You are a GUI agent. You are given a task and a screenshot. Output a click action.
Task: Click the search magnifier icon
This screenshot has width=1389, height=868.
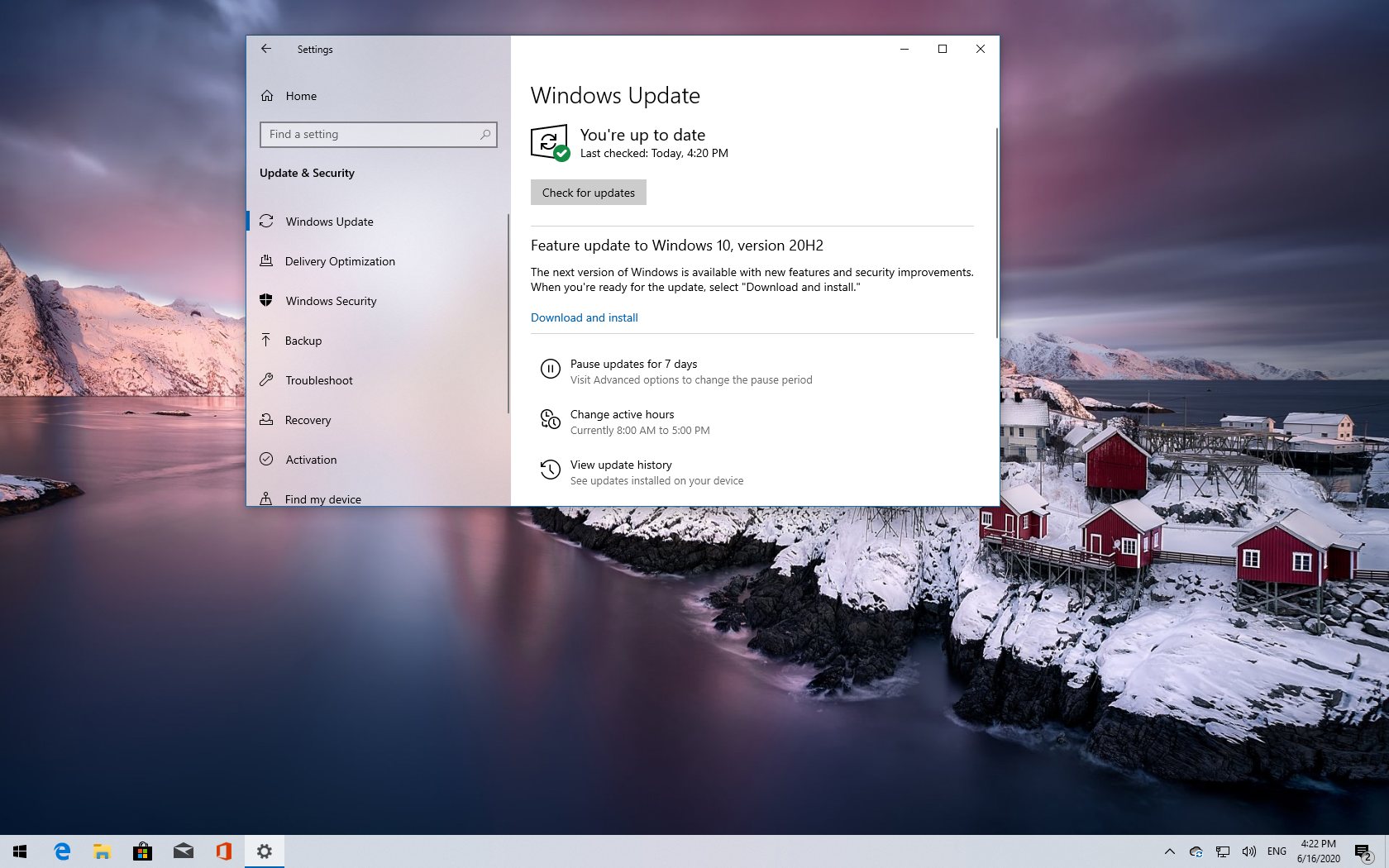click(485, 135)
